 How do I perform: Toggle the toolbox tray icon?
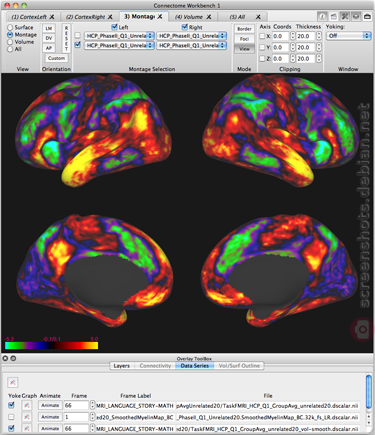click(x=356, y=16)
